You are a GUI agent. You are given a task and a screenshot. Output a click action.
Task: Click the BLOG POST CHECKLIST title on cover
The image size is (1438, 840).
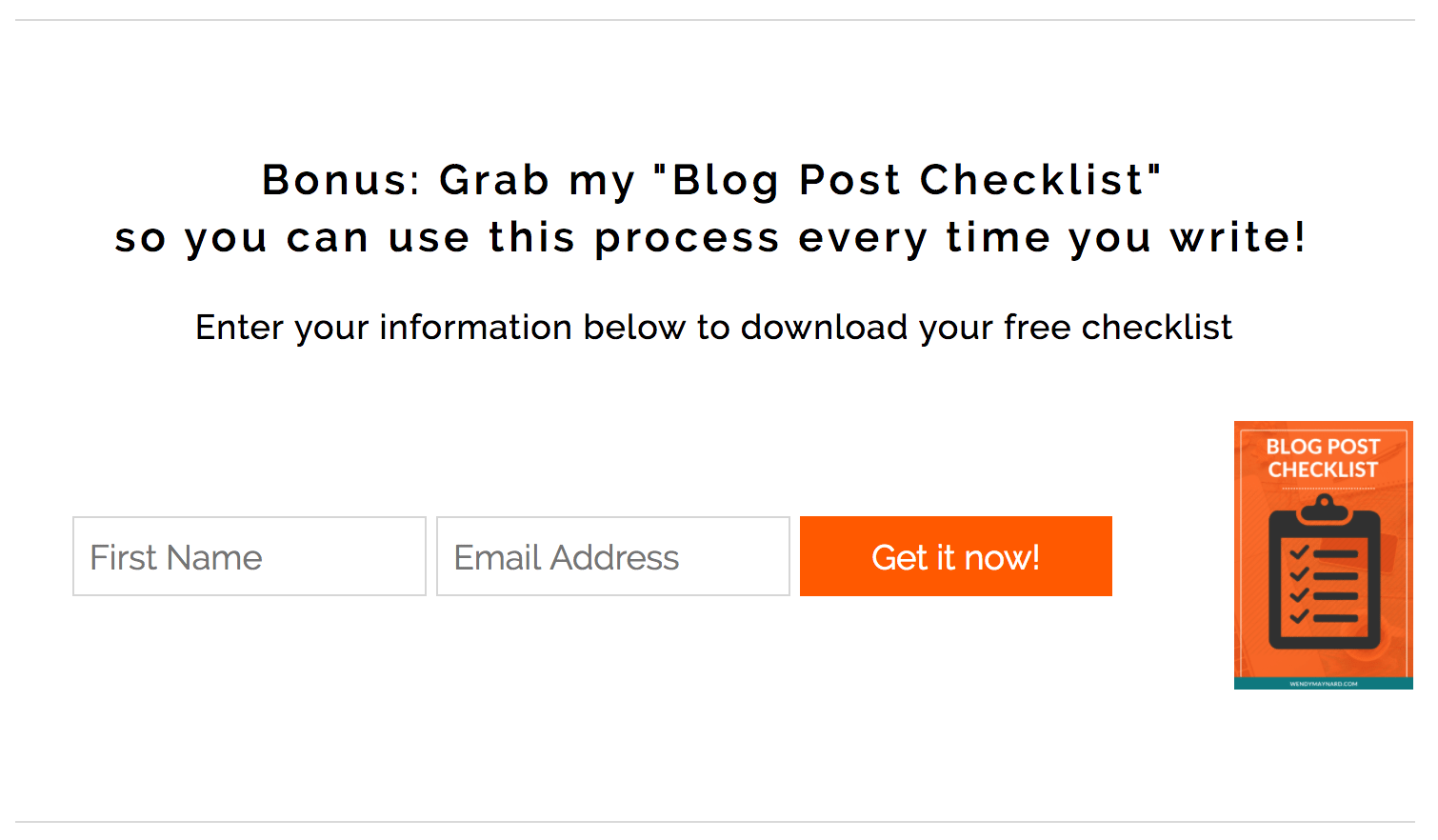pos(1323,458)
